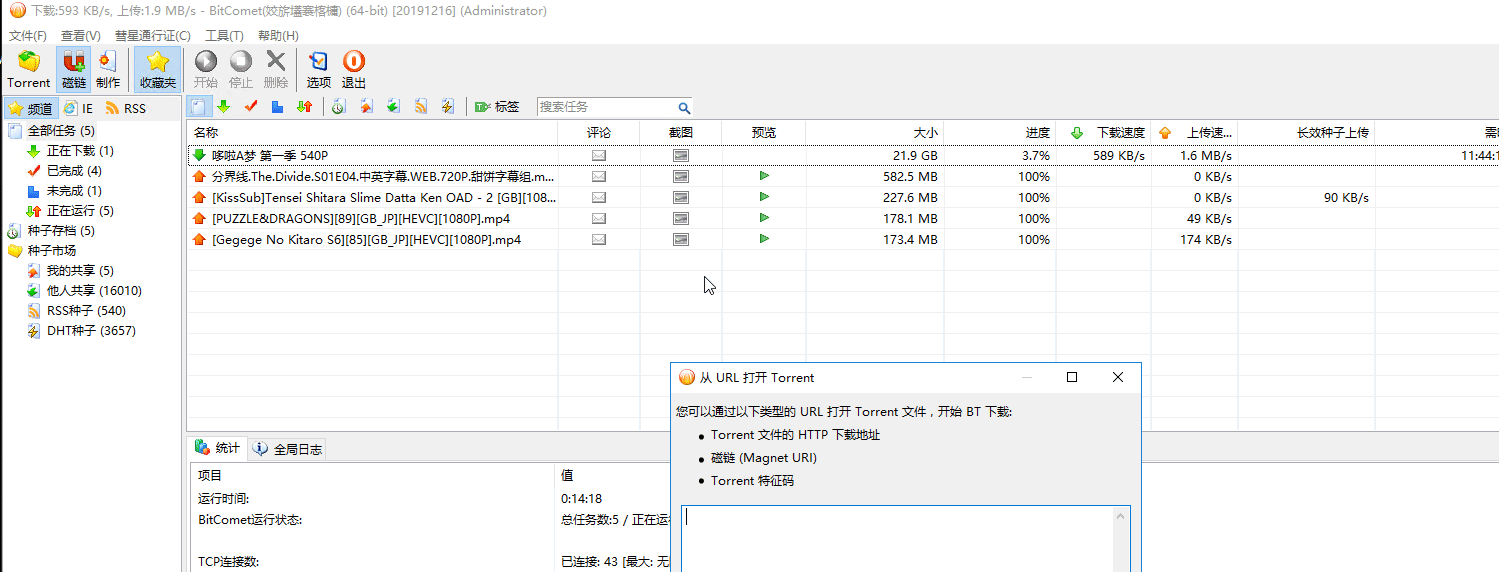
Task: Click the 搜索任务 search field
Action: tap(607, 107)
